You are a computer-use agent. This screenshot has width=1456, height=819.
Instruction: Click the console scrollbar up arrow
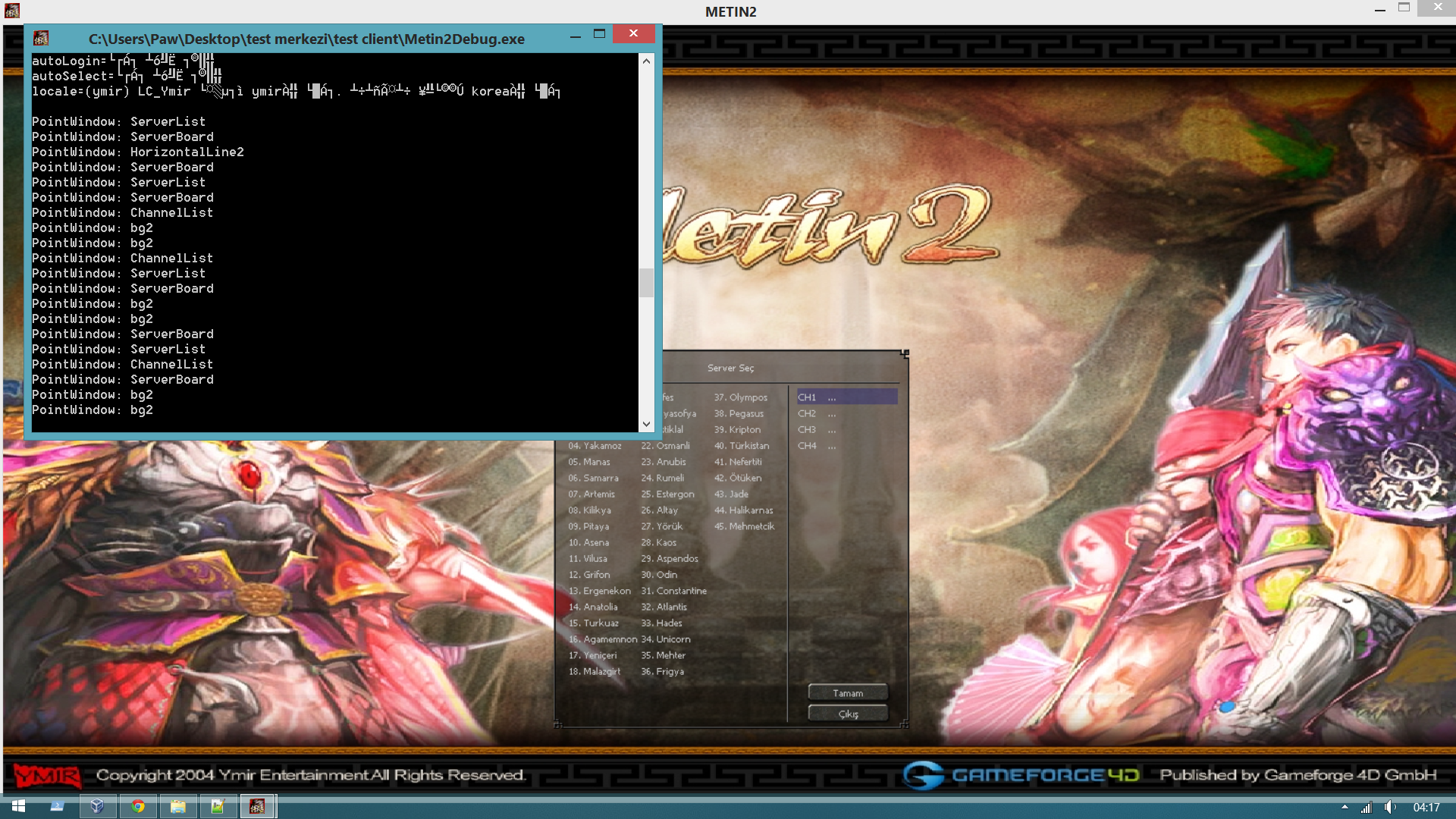tap(646, 61)
